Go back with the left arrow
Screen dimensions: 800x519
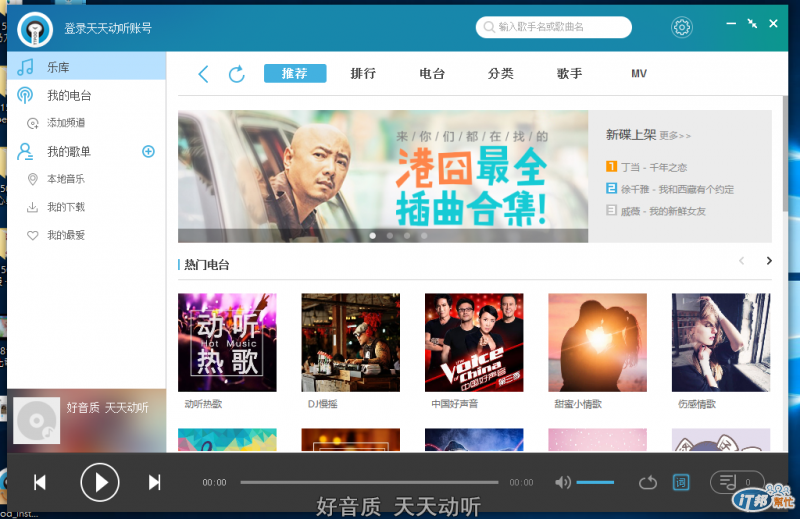click(203, 74)
